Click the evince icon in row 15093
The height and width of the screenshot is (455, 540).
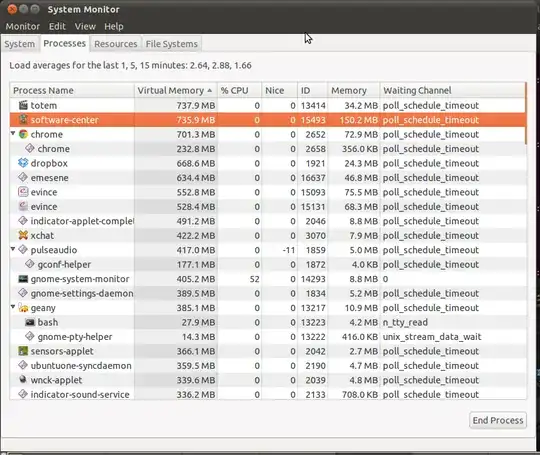[23, 192]
